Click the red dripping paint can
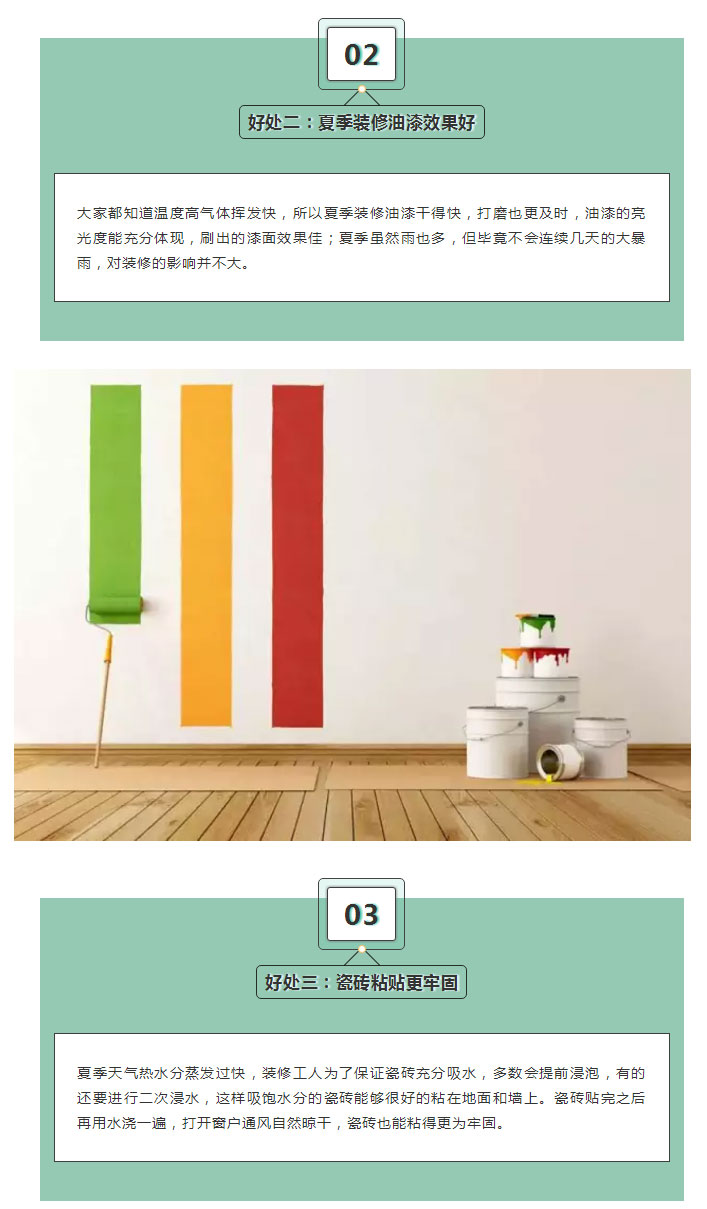 (x=550, y=662)
